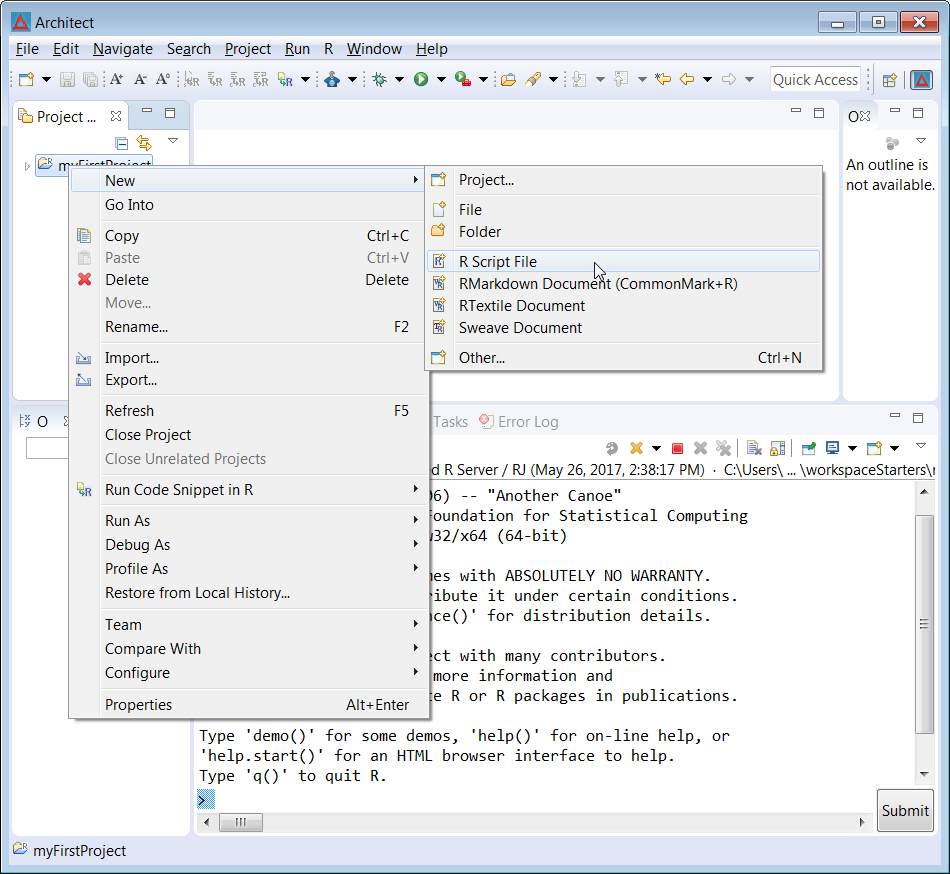950x874 pixels.
Task: Click the Open Type folder toolbar icon
Action: (508, 79)
